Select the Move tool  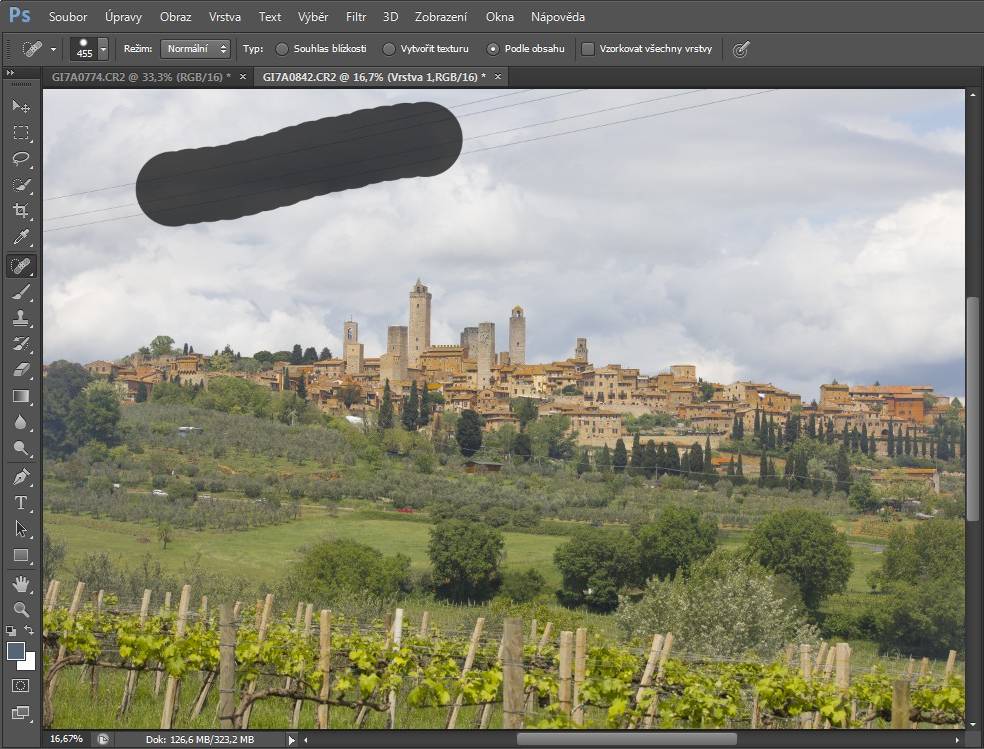tap(20, 106)
